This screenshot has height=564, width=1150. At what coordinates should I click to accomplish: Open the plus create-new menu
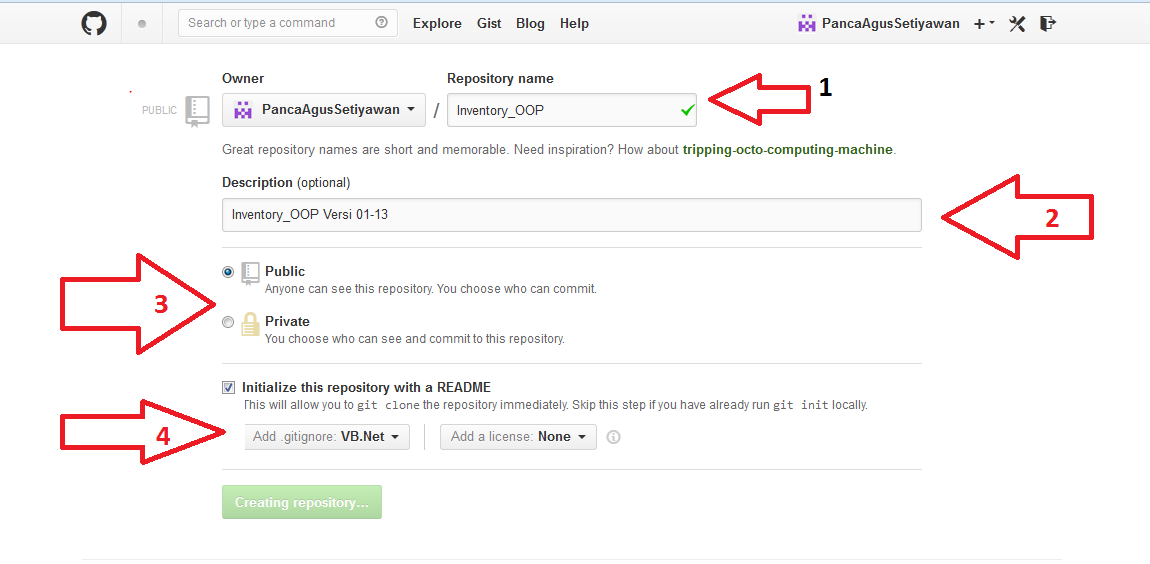coord(984,23)
